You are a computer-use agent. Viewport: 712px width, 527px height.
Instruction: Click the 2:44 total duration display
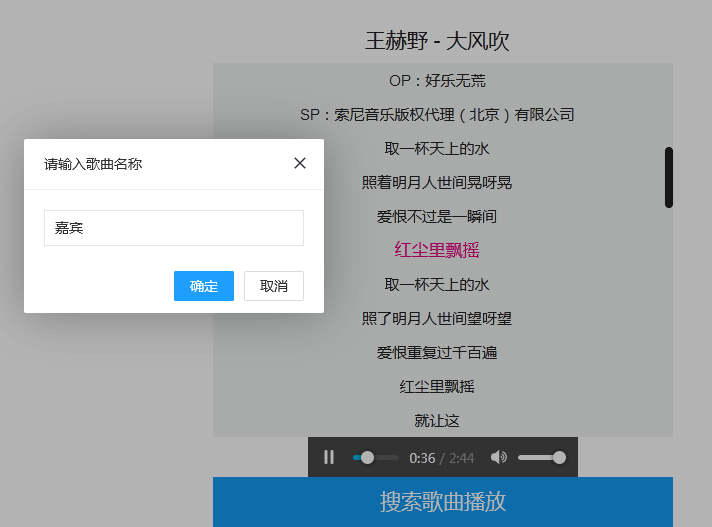(x=461, y=458)
